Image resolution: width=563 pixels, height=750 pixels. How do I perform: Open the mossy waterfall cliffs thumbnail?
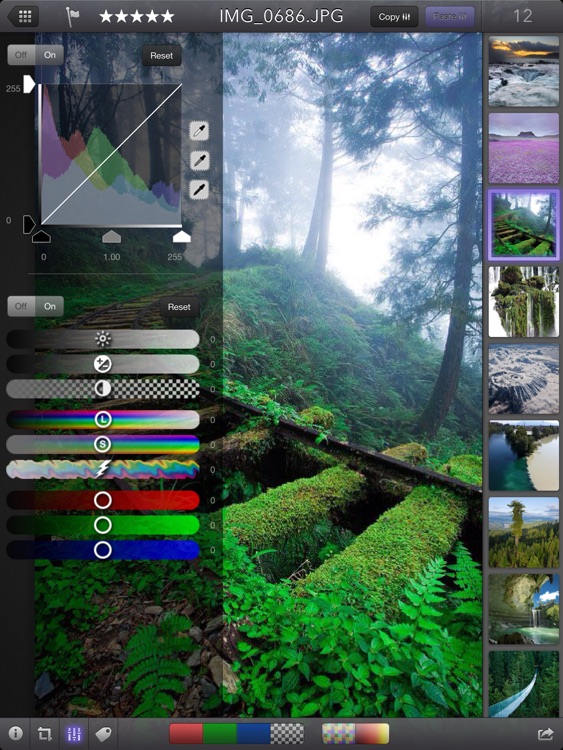pyautogui.click(x=524, y=302)
